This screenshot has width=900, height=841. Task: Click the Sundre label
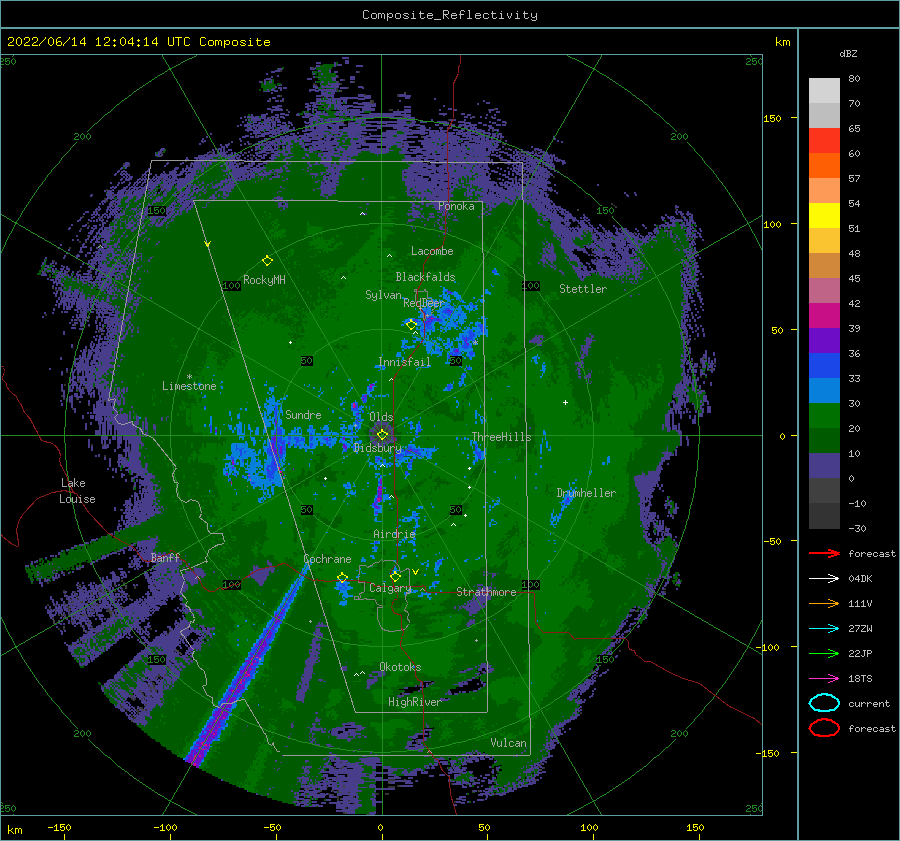303,414
